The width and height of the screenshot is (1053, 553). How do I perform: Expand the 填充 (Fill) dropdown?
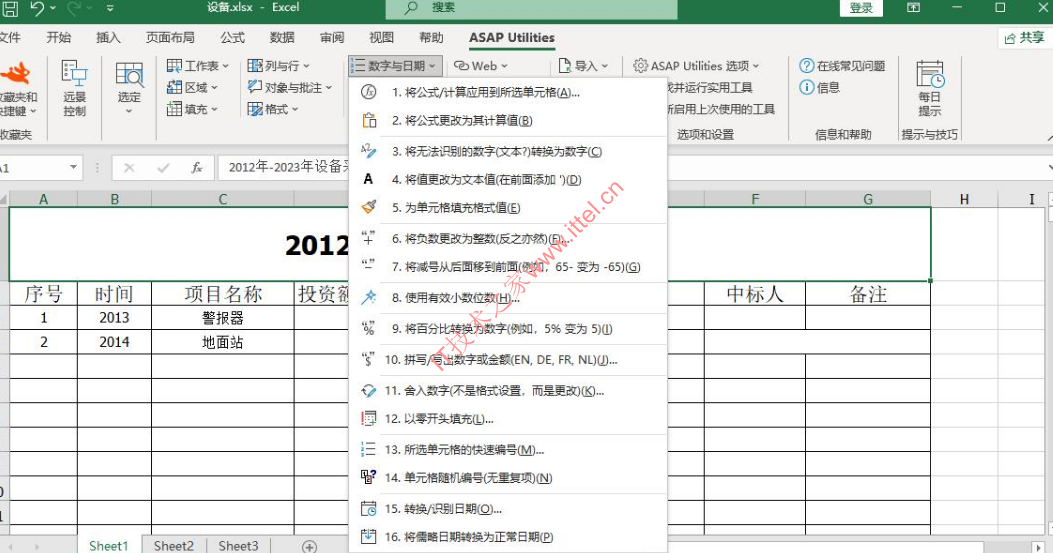tap(192, 109)
